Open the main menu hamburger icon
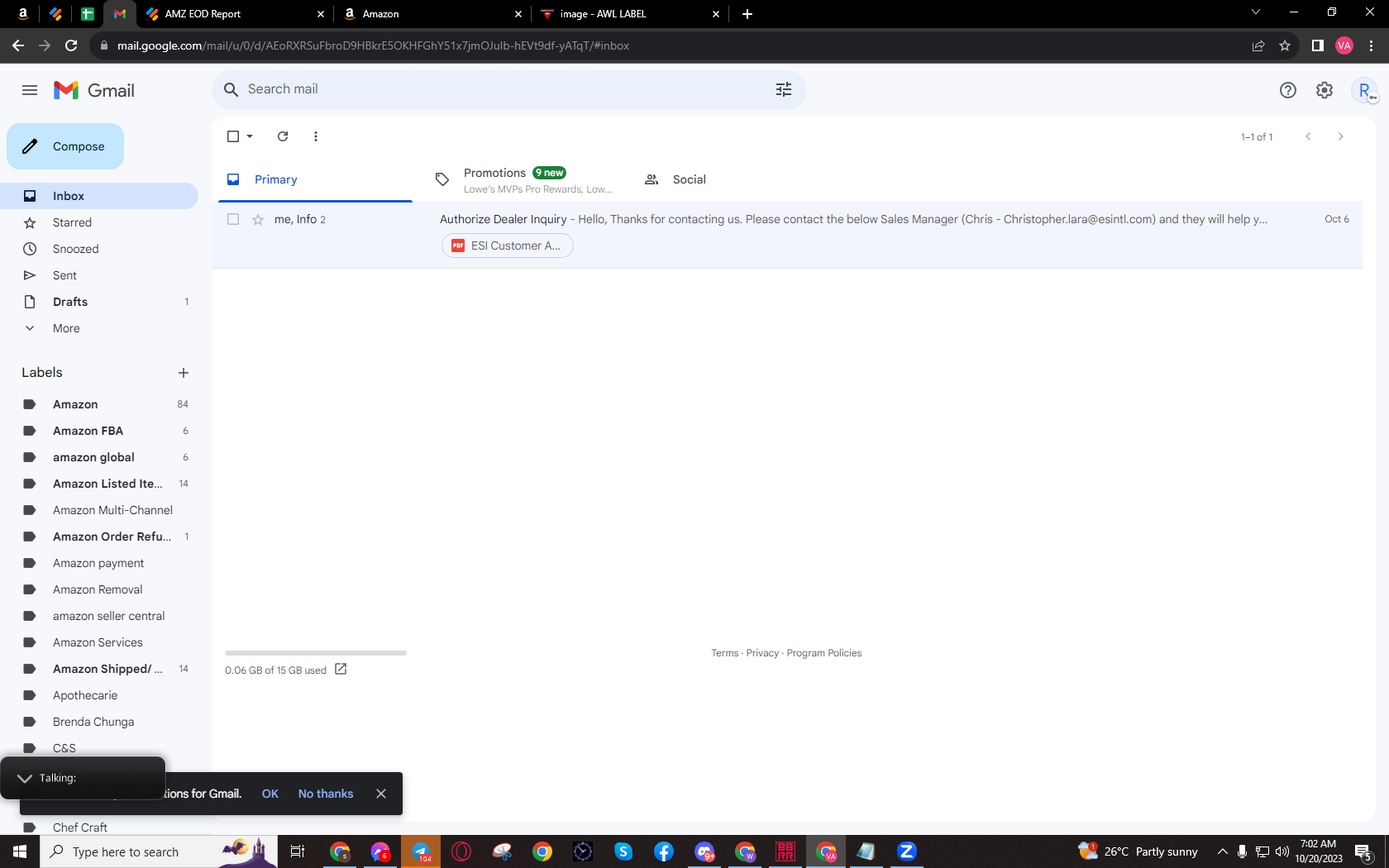1389x868 pixels. pos(30,90)
